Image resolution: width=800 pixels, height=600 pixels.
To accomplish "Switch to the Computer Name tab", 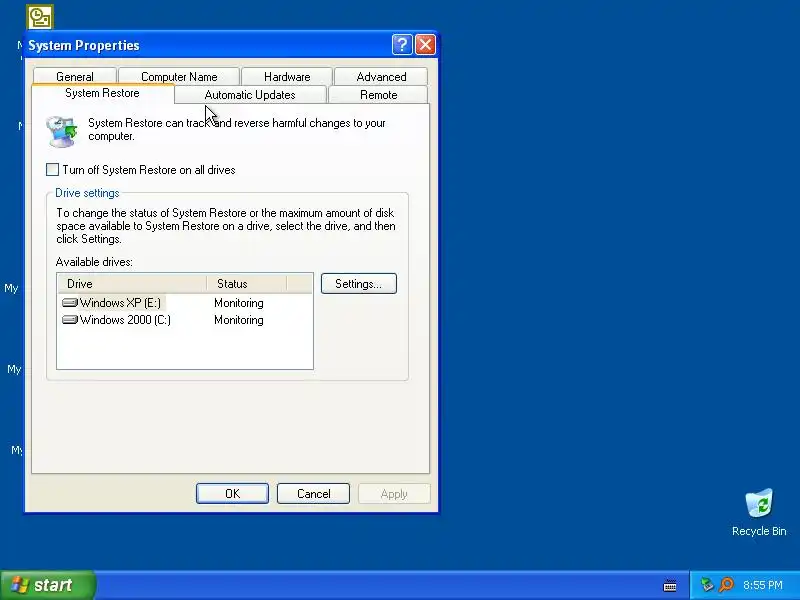I will (179, 77).
